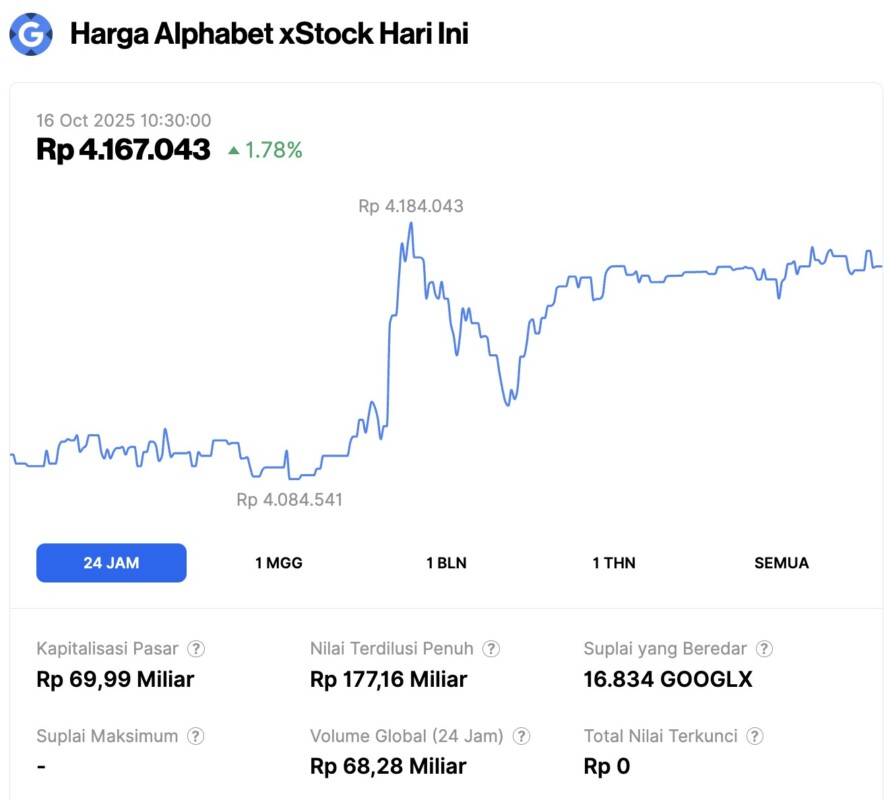Click help icon beside Suplai yang Beredar
The height and width of the screenshot is (800, 888).
tap(764, 648)
